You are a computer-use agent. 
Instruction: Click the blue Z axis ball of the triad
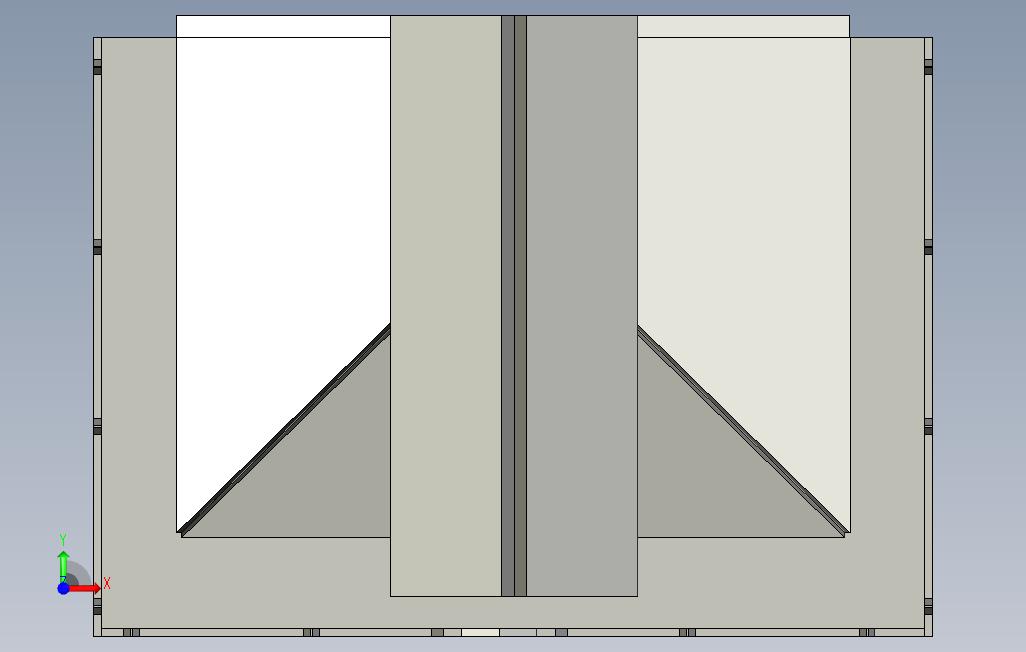click(63, 589)
